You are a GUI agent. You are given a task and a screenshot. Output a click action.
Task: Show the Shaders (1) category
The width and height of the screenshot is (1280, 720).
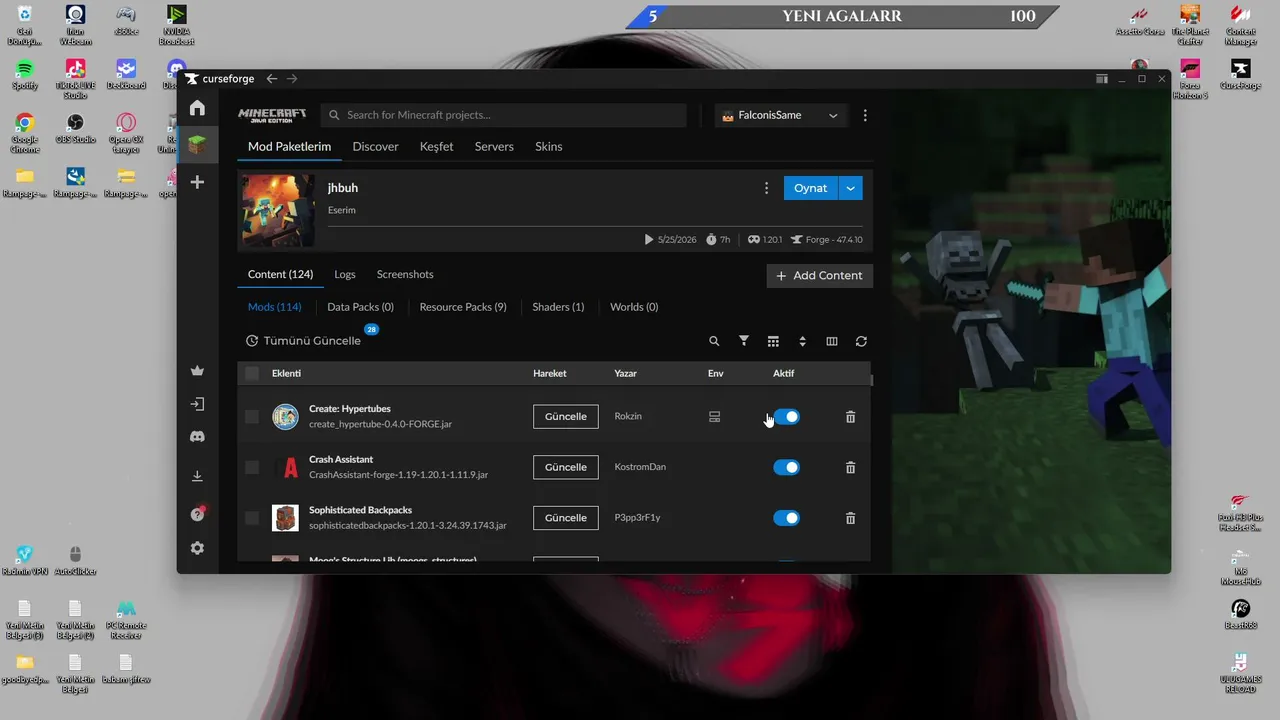558,307
